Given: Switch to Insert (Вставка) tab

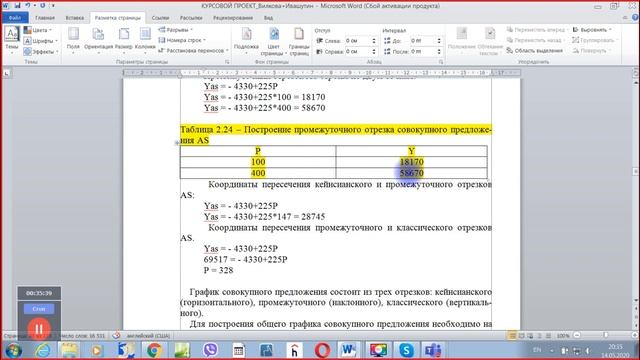Looking at the screenshot, I should pyautogui.click(x=75, y=18).
